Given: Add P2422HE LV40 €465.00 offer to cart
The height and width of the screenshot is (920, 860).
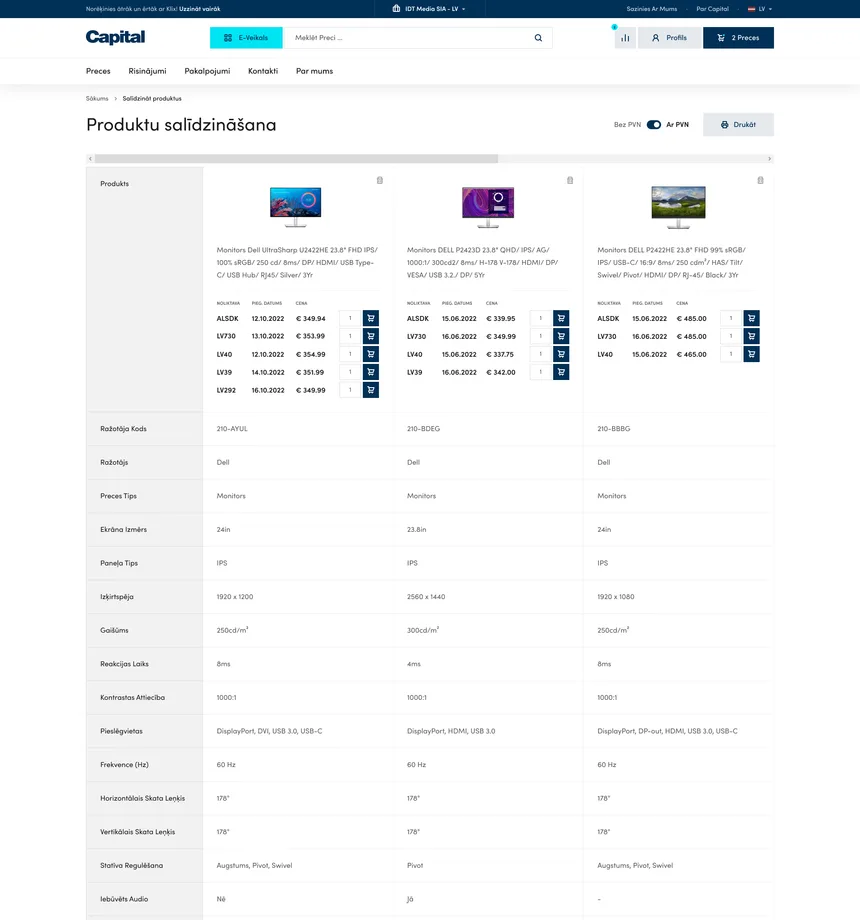Looking at the screenshot, I should [x=751, y=354].
